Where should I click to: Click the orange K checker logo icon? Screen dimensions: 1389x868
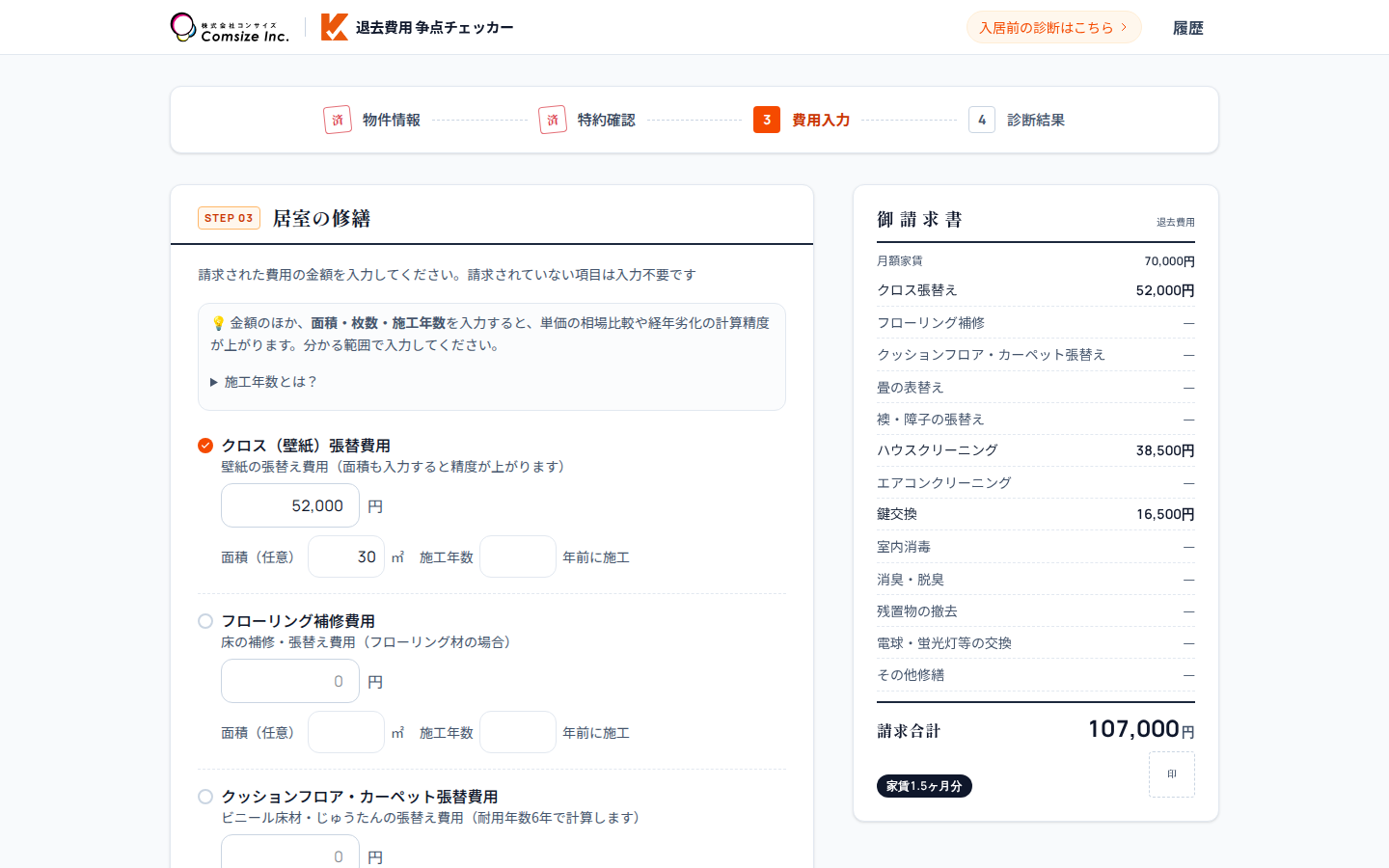pyautogui.click(x=335, y=27)
